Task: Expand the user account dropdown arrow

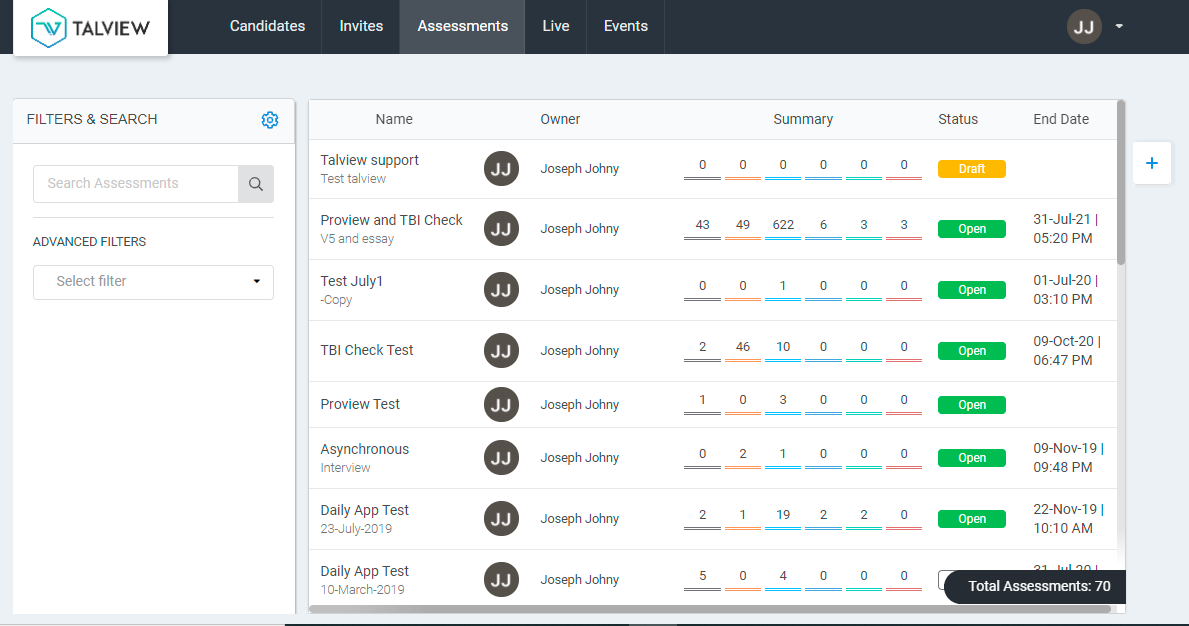Action: coord(1119,27)
